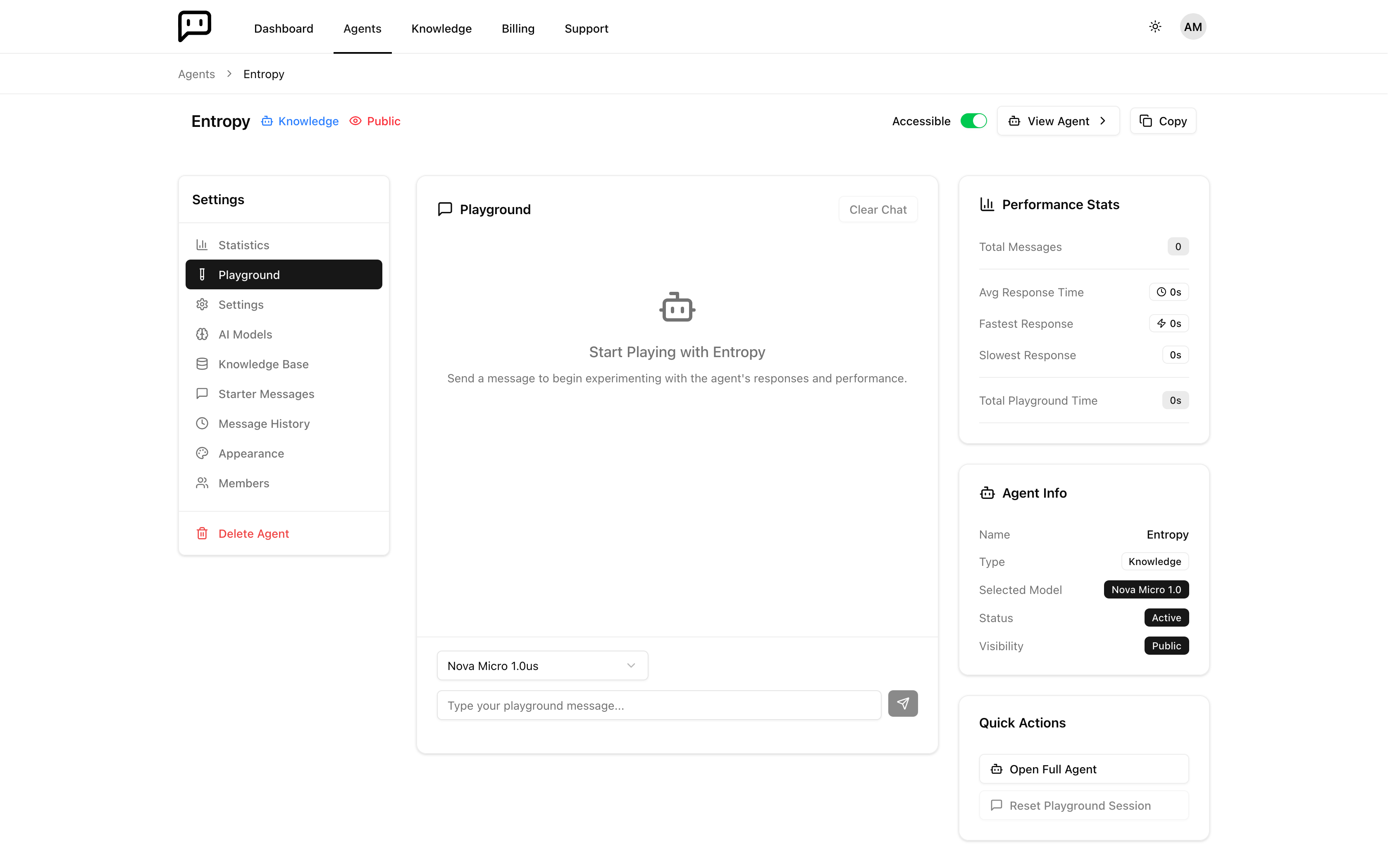Click the Statistics bar chart icon

tap(202, 245)
